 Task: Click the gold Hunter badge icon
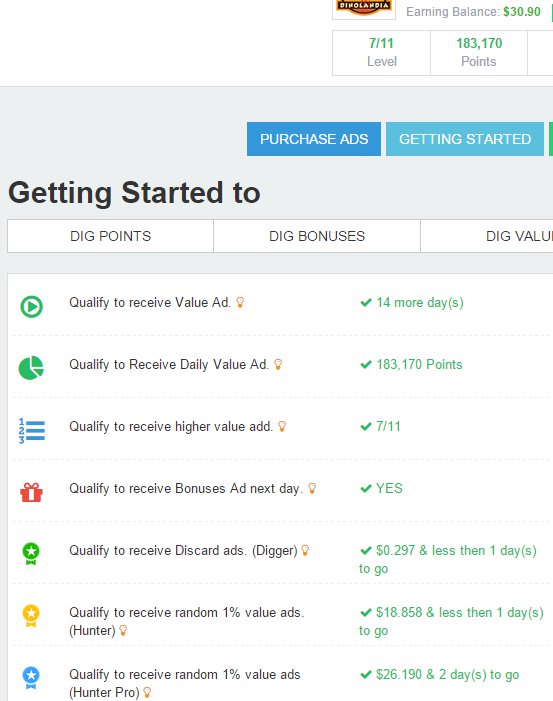coord(31,616)
